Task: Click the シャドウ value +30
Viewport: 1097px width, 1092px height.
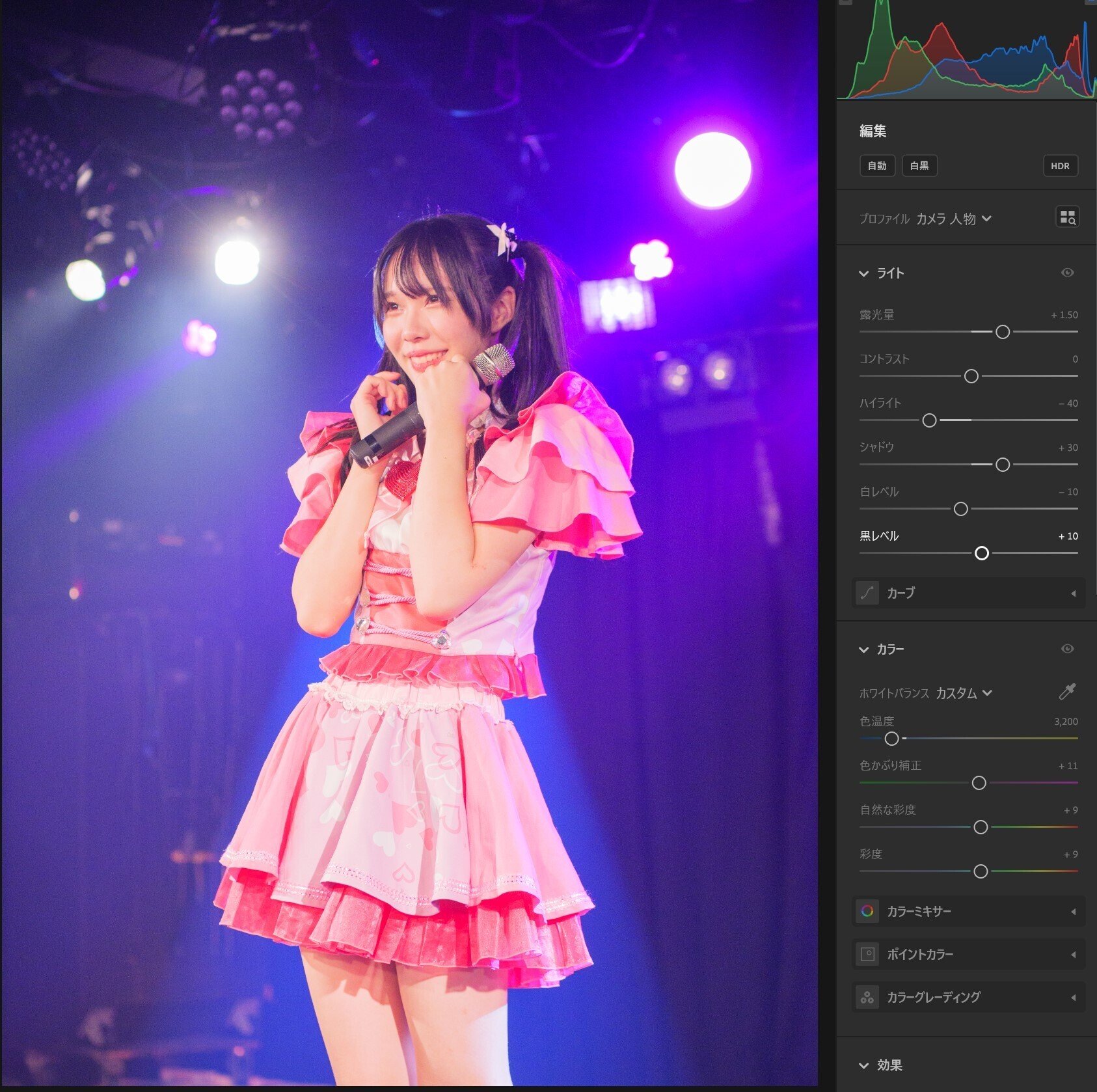Action: [1068, 448]
